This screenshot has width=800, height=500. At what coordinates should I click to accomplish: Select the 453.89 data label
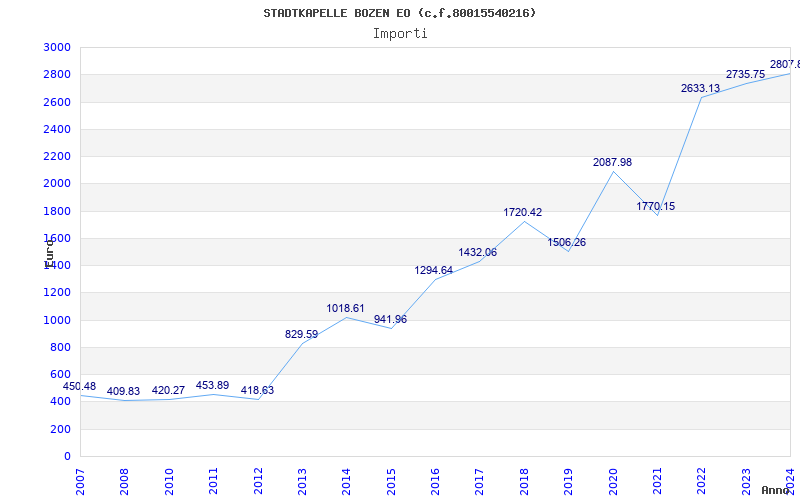point(212,385)
